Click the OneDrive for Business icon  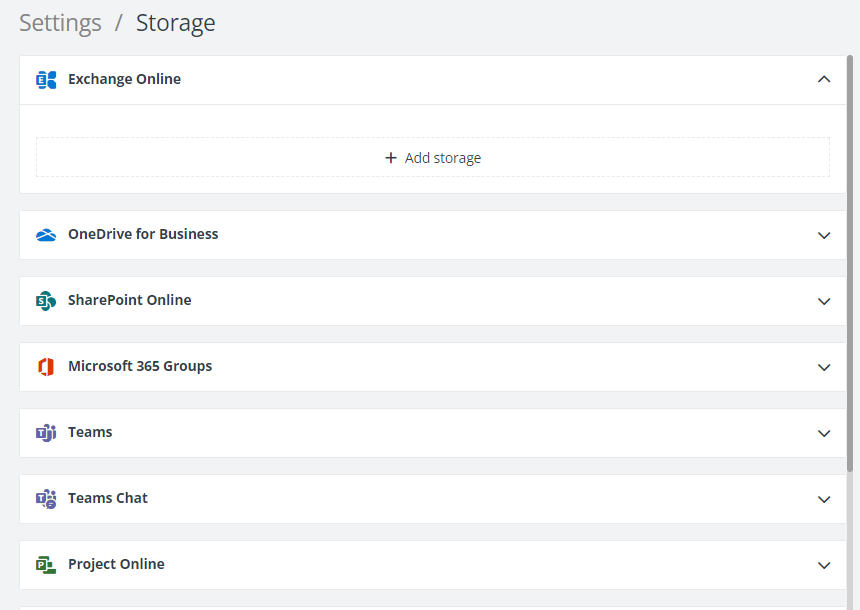[45, 234]
